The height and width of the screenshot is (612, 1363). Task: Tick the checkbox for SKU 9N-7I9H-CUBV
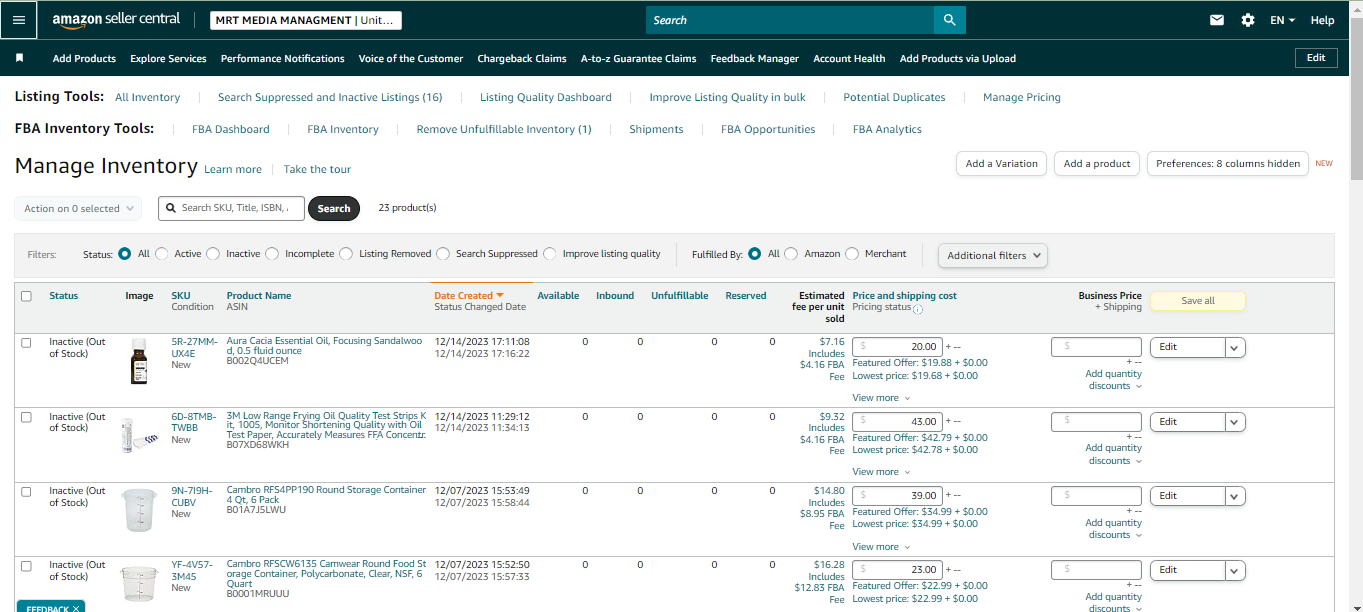click(x=26, y=492)
